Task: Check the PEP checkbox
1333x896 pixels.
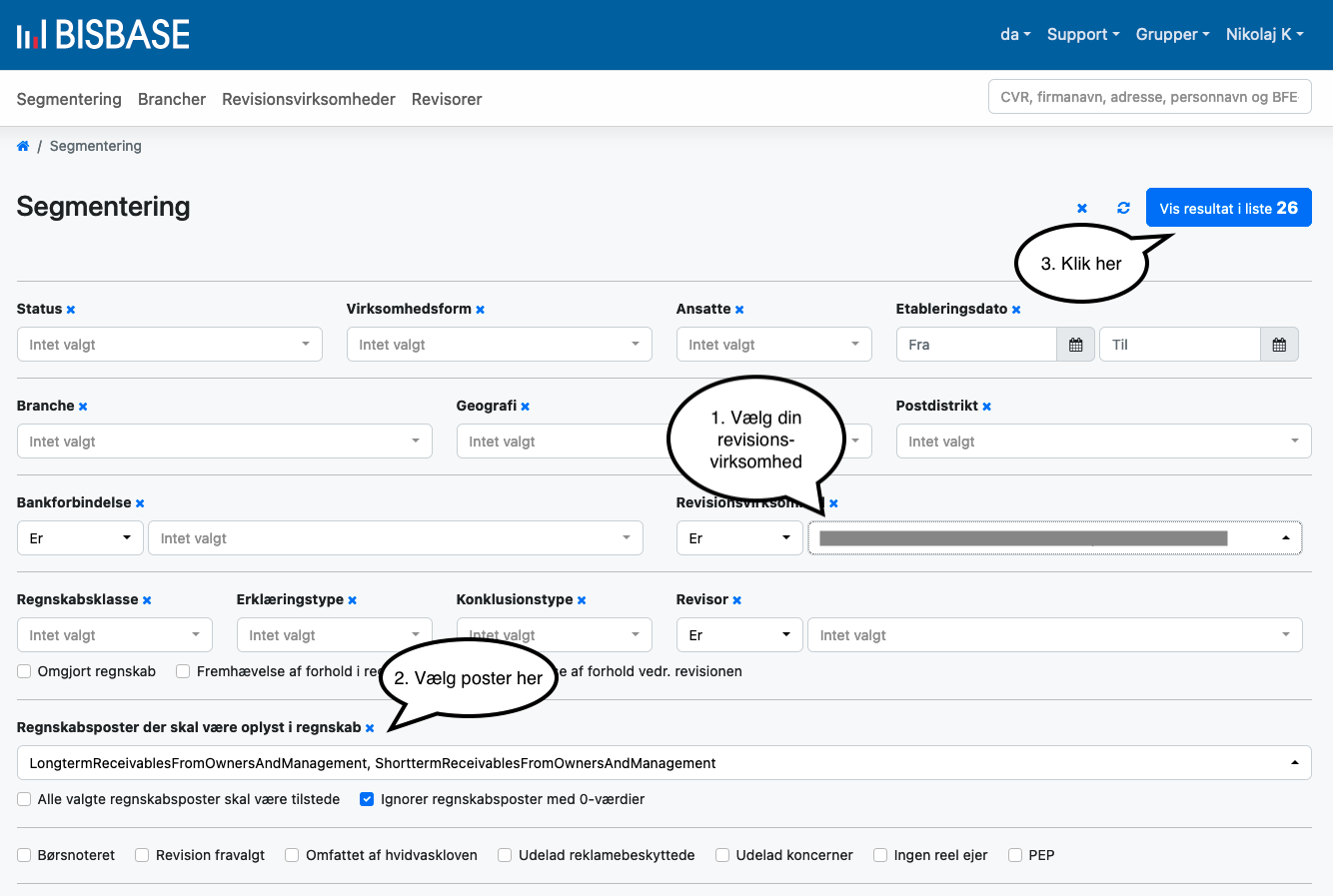Action: 1015,855
